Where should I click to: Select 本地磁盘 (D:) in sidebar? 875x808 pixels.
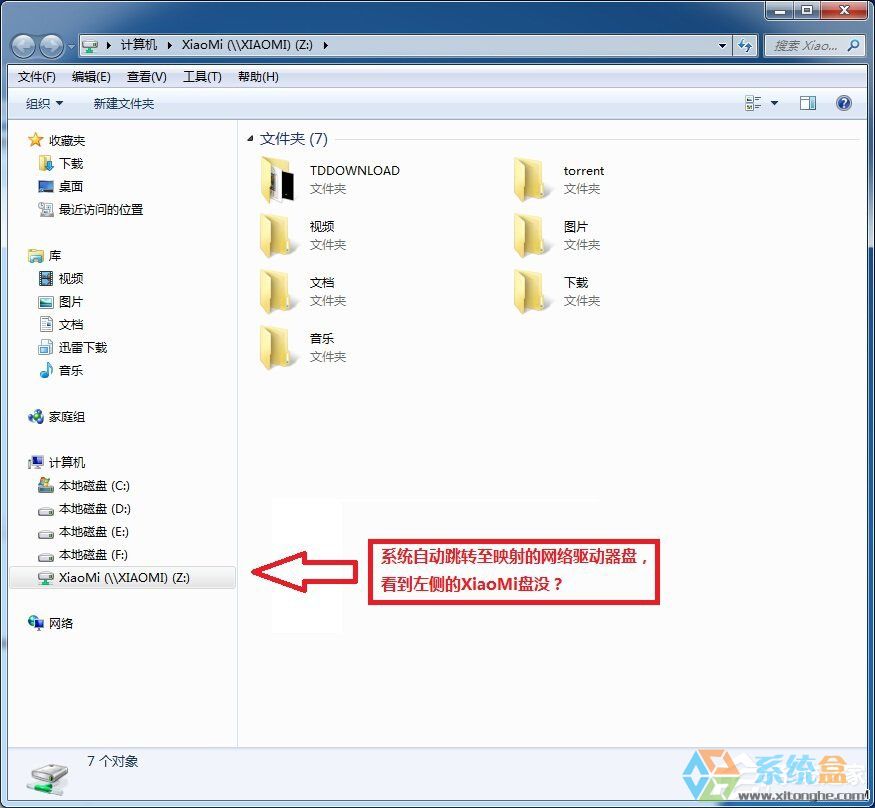(x=84, y=509)
